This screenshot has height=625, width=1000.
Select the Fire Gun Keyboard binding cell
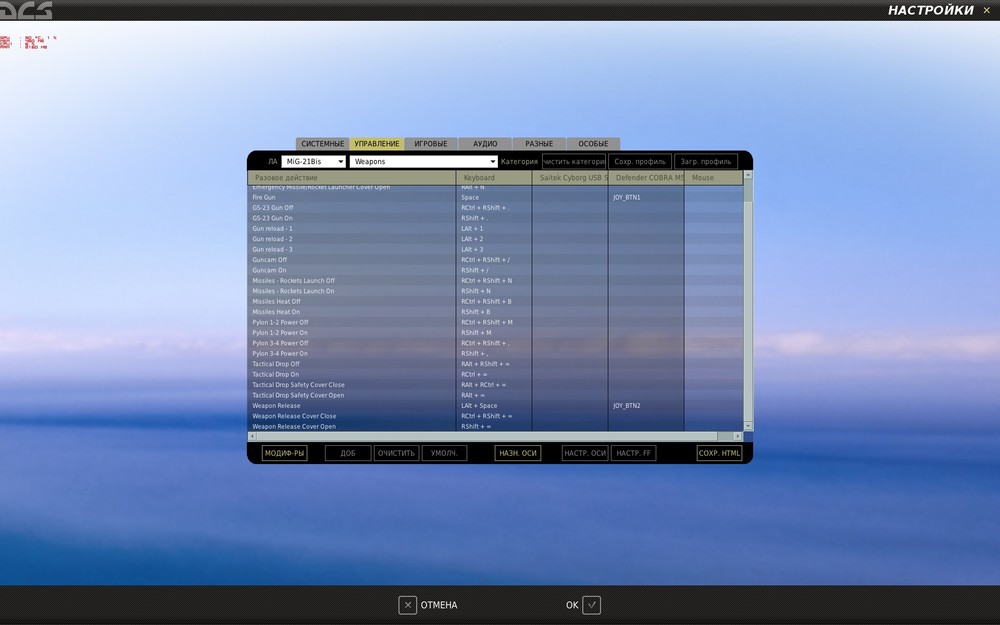(x=494, y=197)
